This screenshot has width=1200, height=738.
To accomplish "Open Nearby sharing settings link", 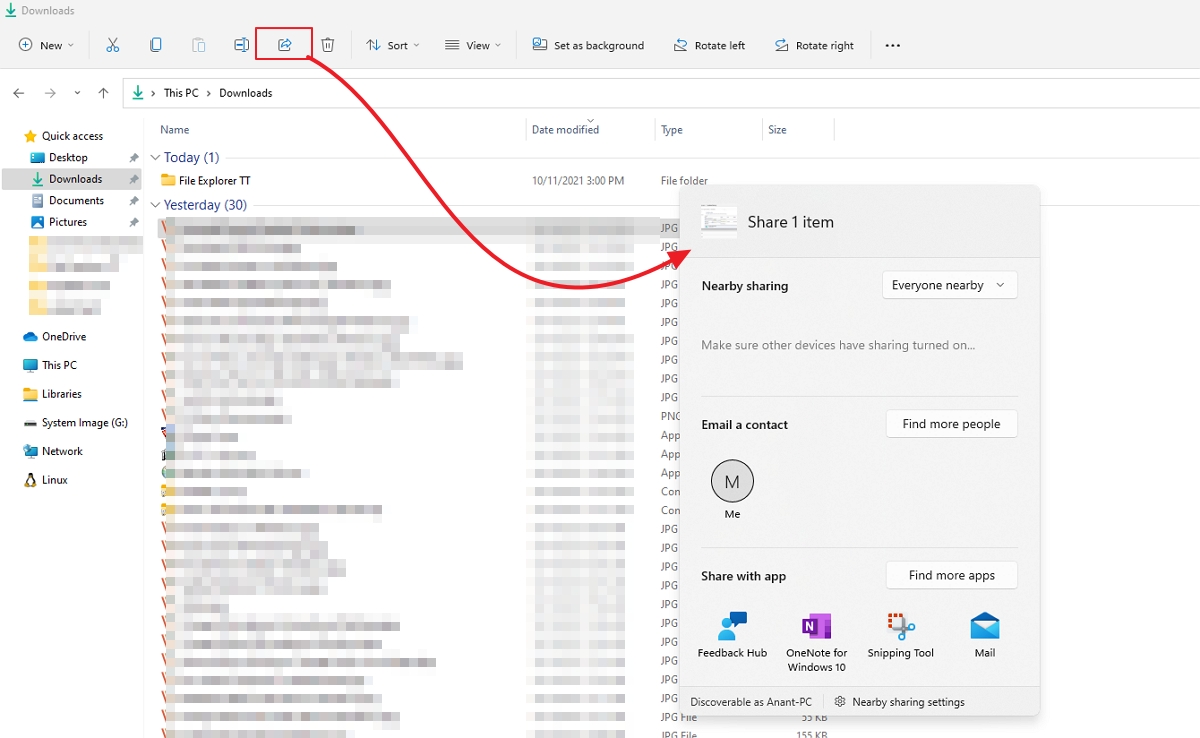I will tap(899, 702).
